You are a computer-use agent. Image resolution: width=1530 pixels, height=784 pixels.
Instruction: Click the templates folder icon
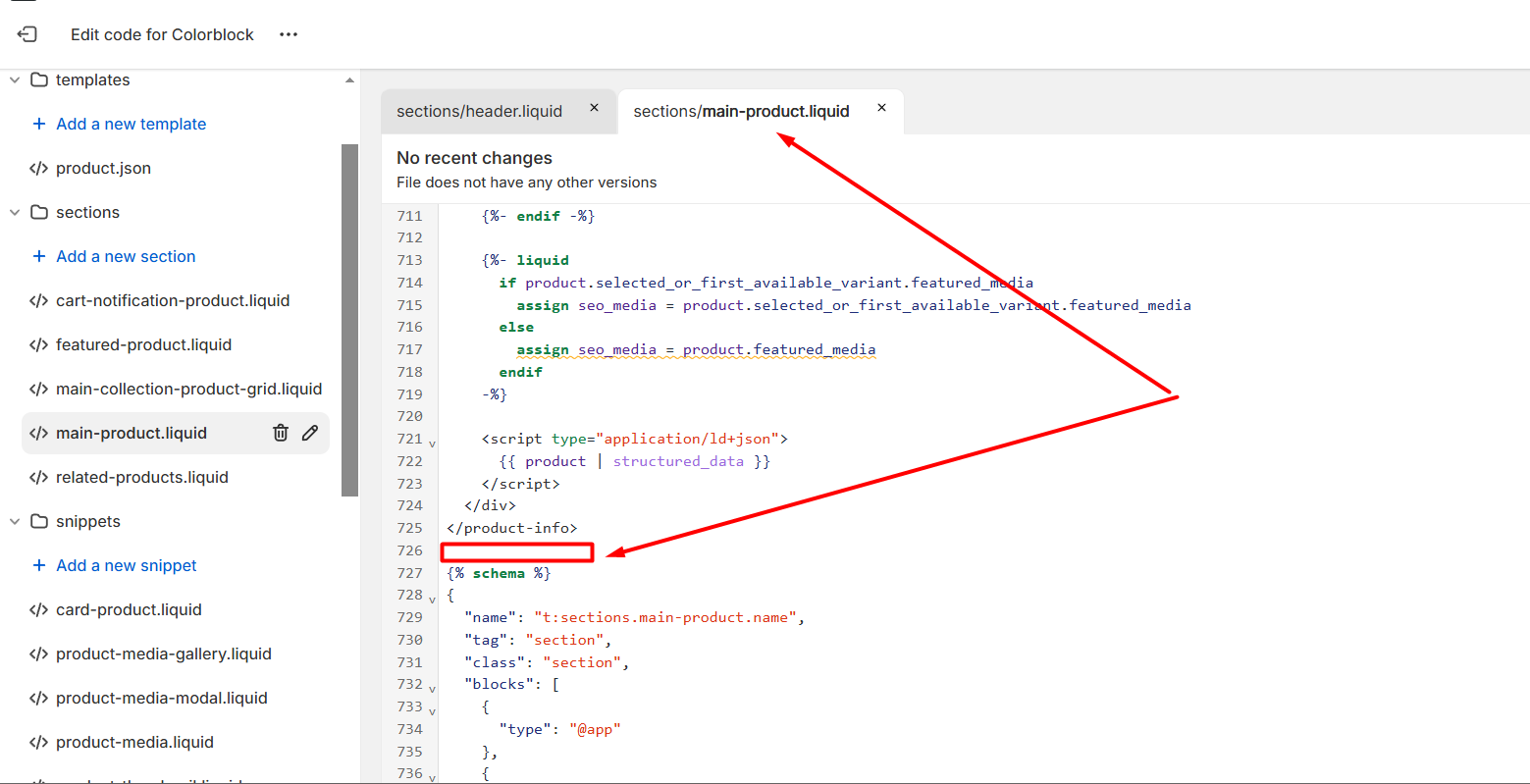tap(39, 79)
